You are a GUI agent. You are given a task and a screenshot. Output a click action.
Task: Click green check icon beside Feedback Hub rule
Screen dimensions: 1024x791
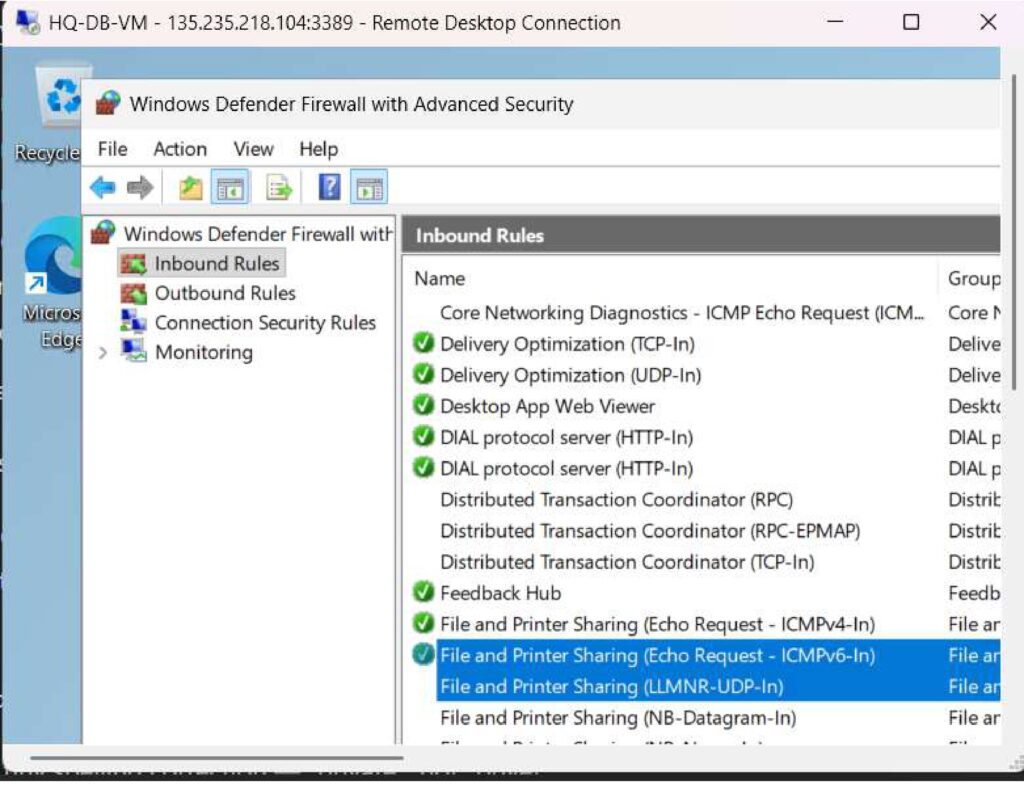click(424, 593)
